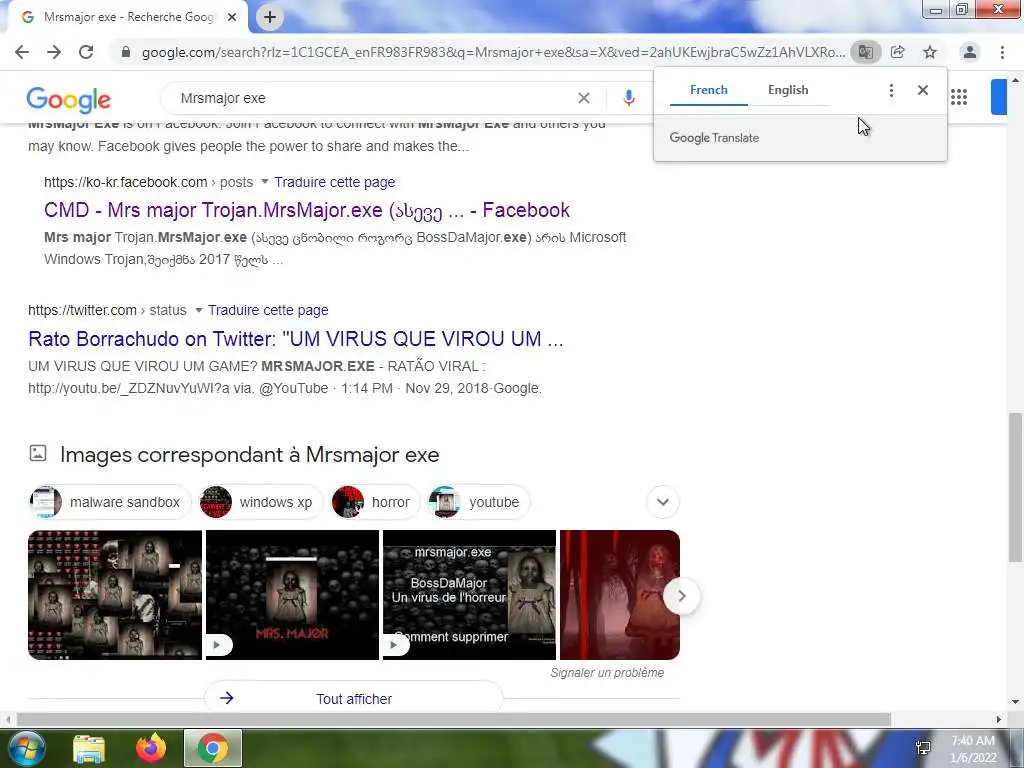Click the horizontal scroll right arrow
This screenshot has height=768, width=1024.
coord(999,720)
